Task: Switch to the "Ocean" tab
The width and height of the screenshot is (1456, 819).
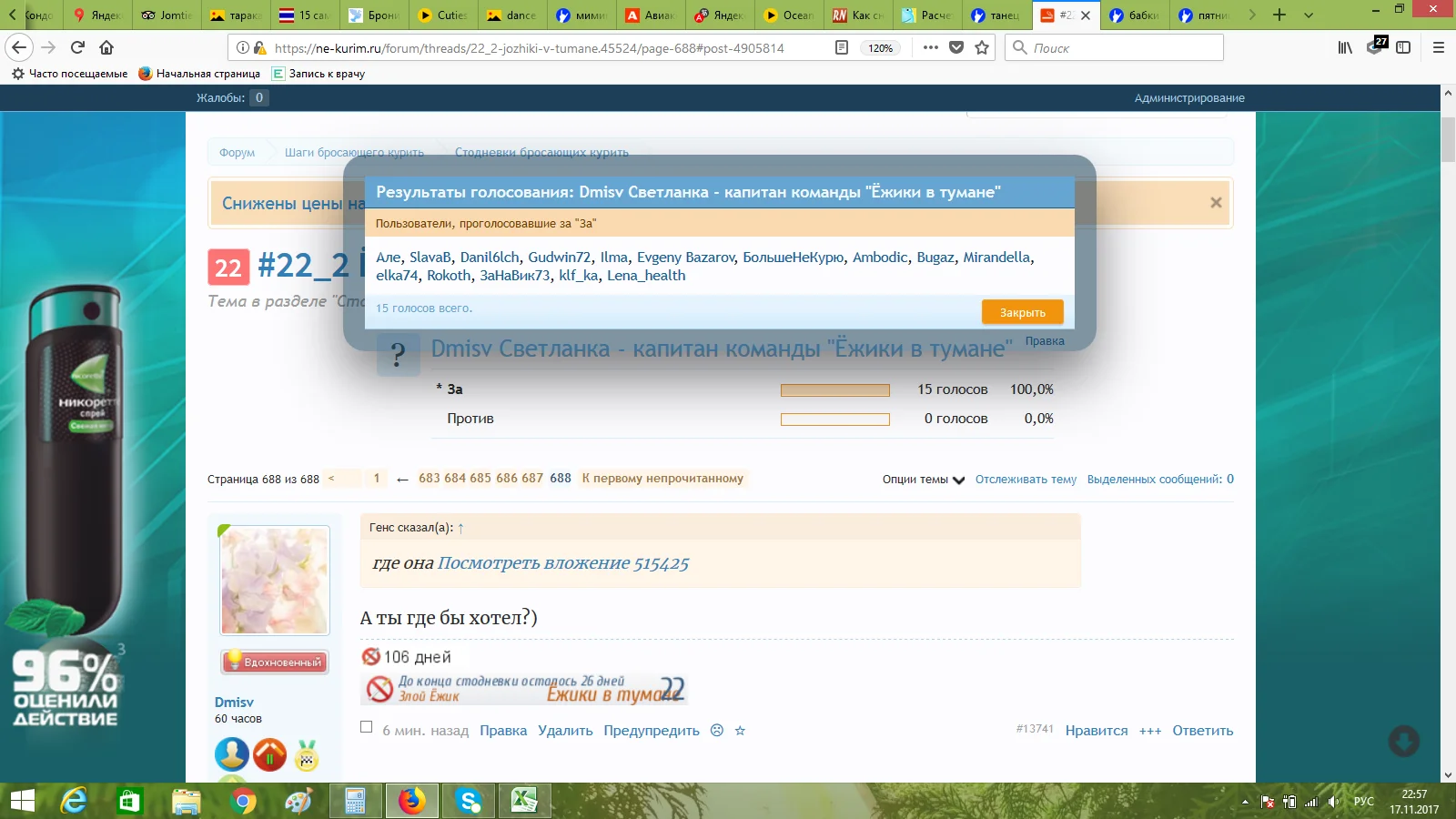Action: [x=789, y=15]
